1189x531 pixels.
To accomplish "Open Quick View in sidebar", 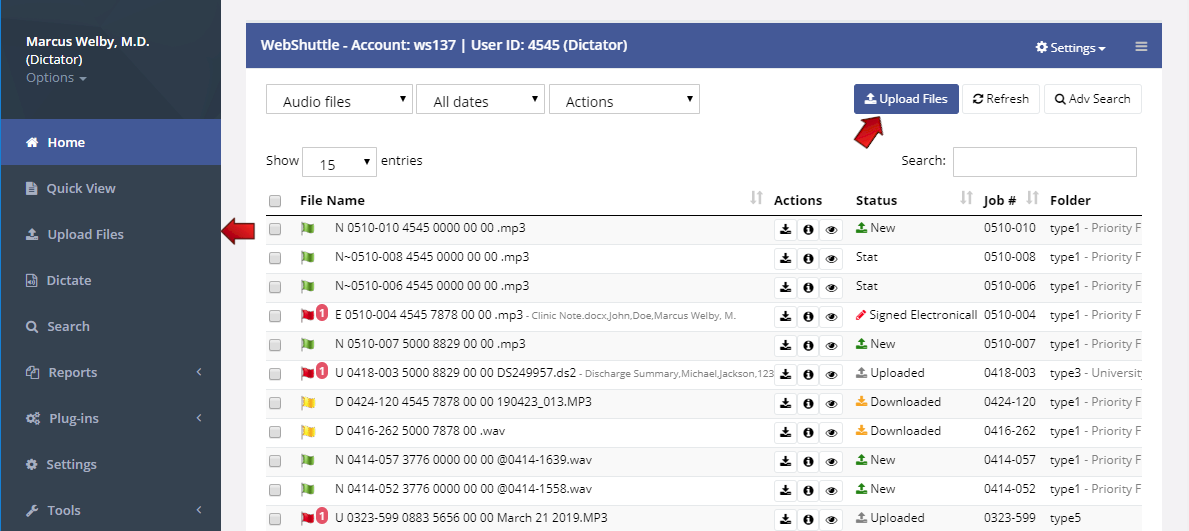I will (111, 188).
